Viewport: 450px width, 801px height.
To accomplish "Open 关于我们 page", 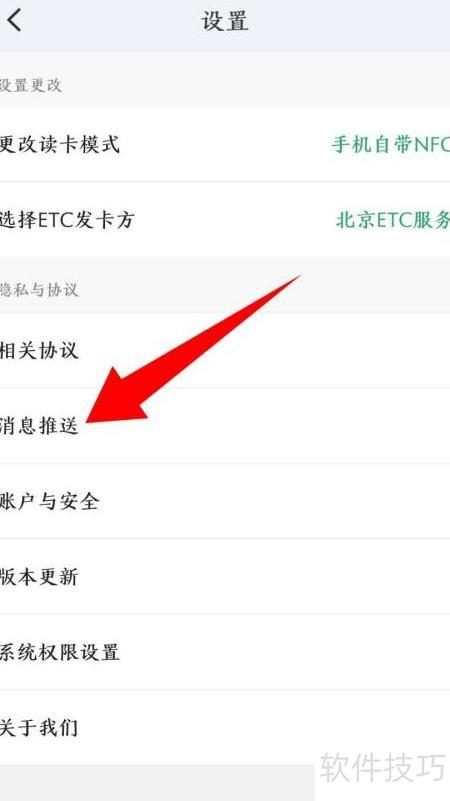I will (225, 727).
